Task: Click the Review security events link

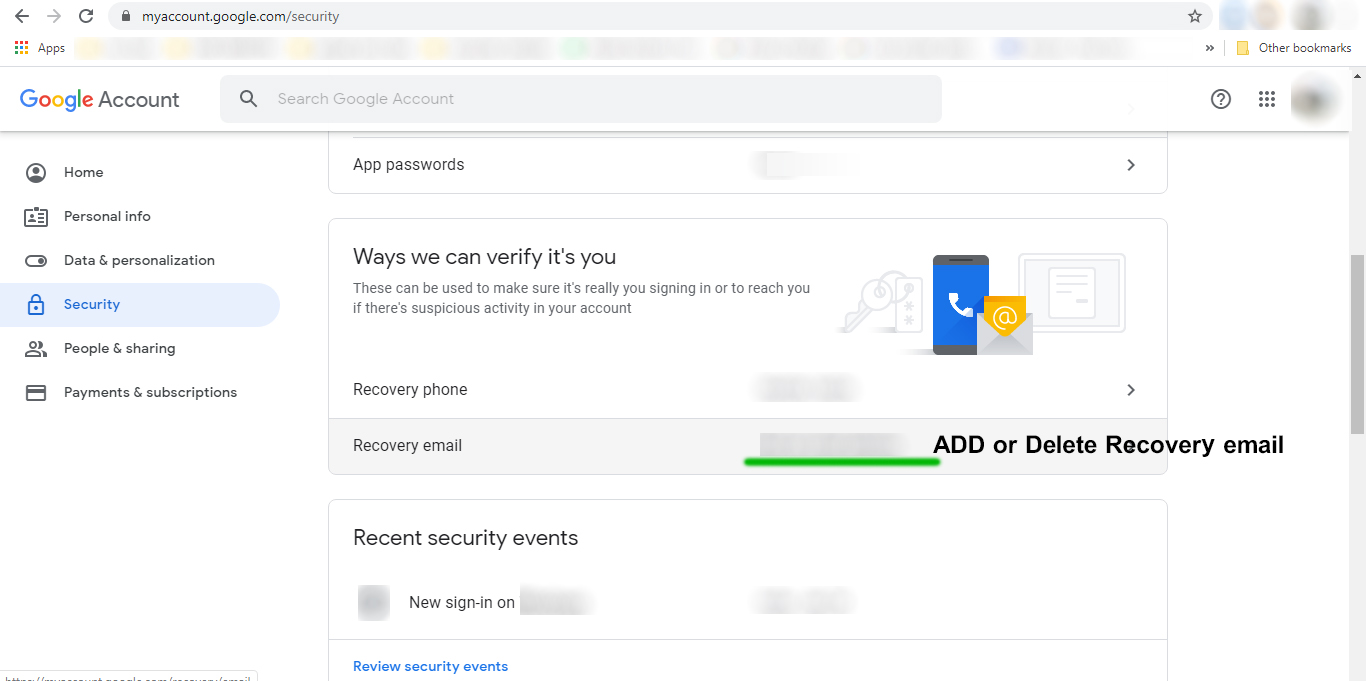Action: point(430,665)
